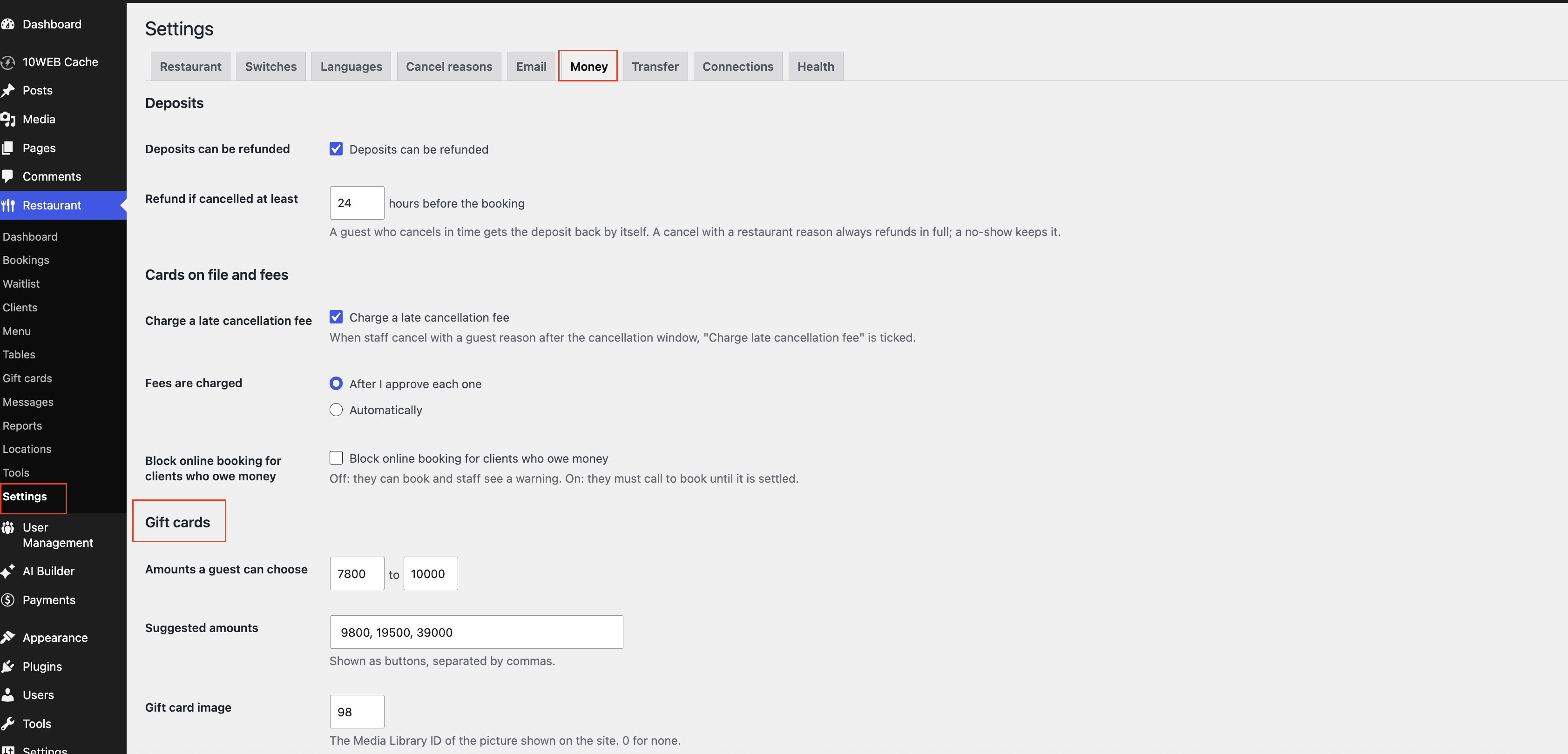
Task: Click the Posts pushpin icon
Action: (8, 91)
